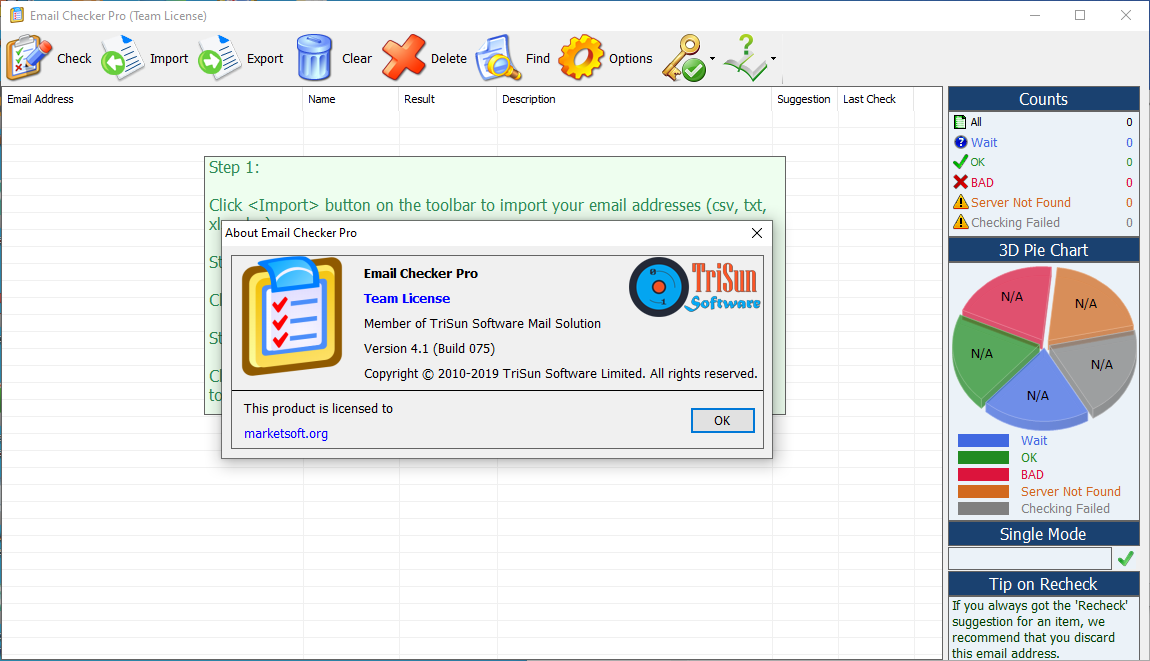The height and width of the screenshot is (661, 1150).
Task: Filter by BAD in Counts panel
Action: pyautogui.click(x=1044, y=183)
